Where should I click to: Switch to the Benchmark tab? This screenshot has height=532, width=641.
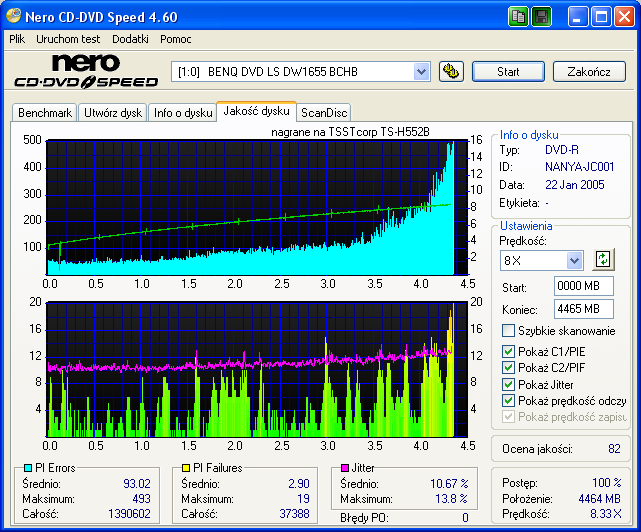[x=45, y=112]
